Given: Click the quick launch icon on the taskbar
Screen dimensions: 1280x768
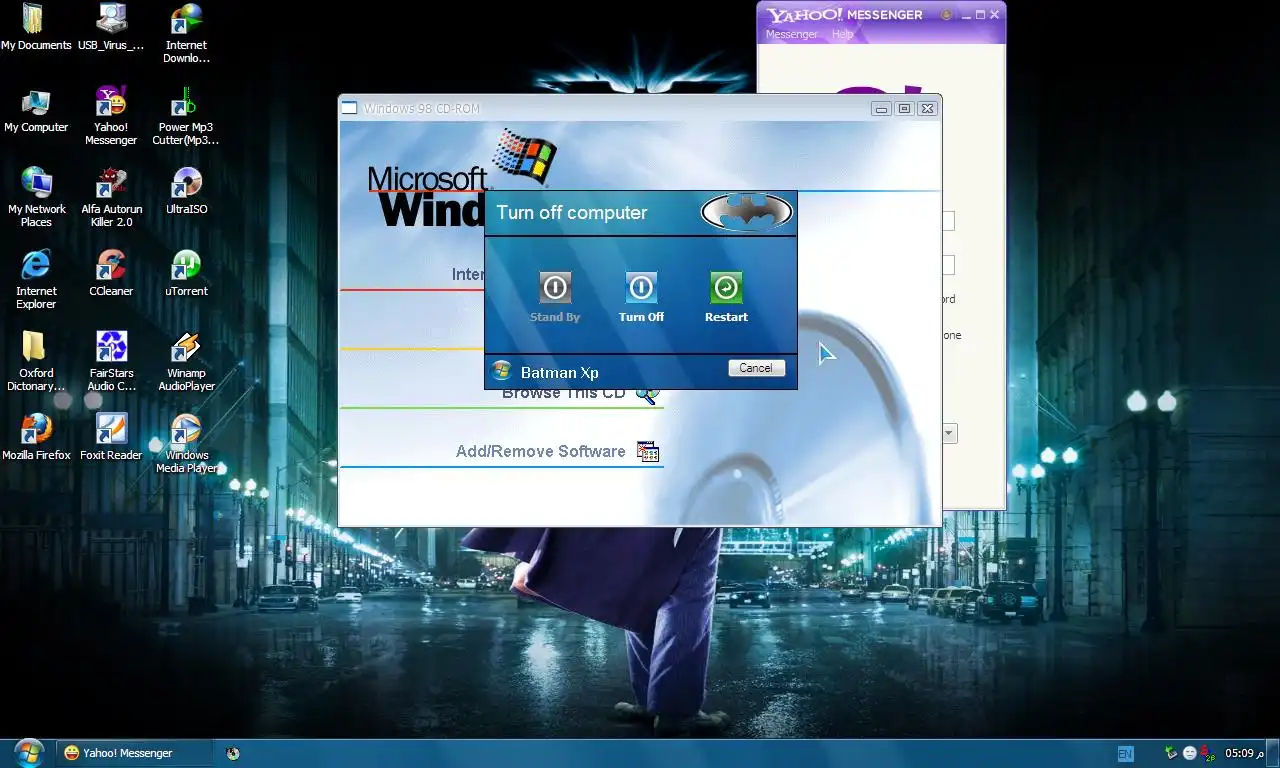Looking at the screenshot, I should pyautogui.click(x=233, y=753).
